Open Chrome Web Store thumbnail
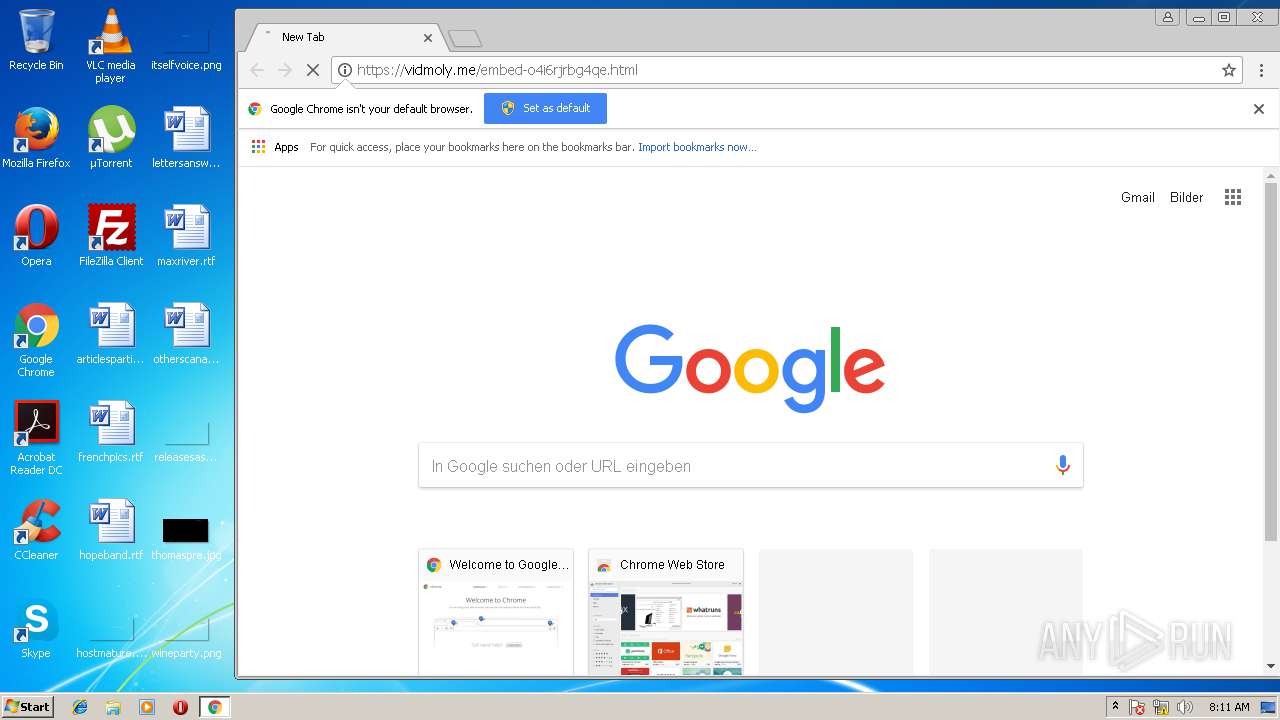The image size is (1280, 720). pyautogui.click(x=666, y=612)
